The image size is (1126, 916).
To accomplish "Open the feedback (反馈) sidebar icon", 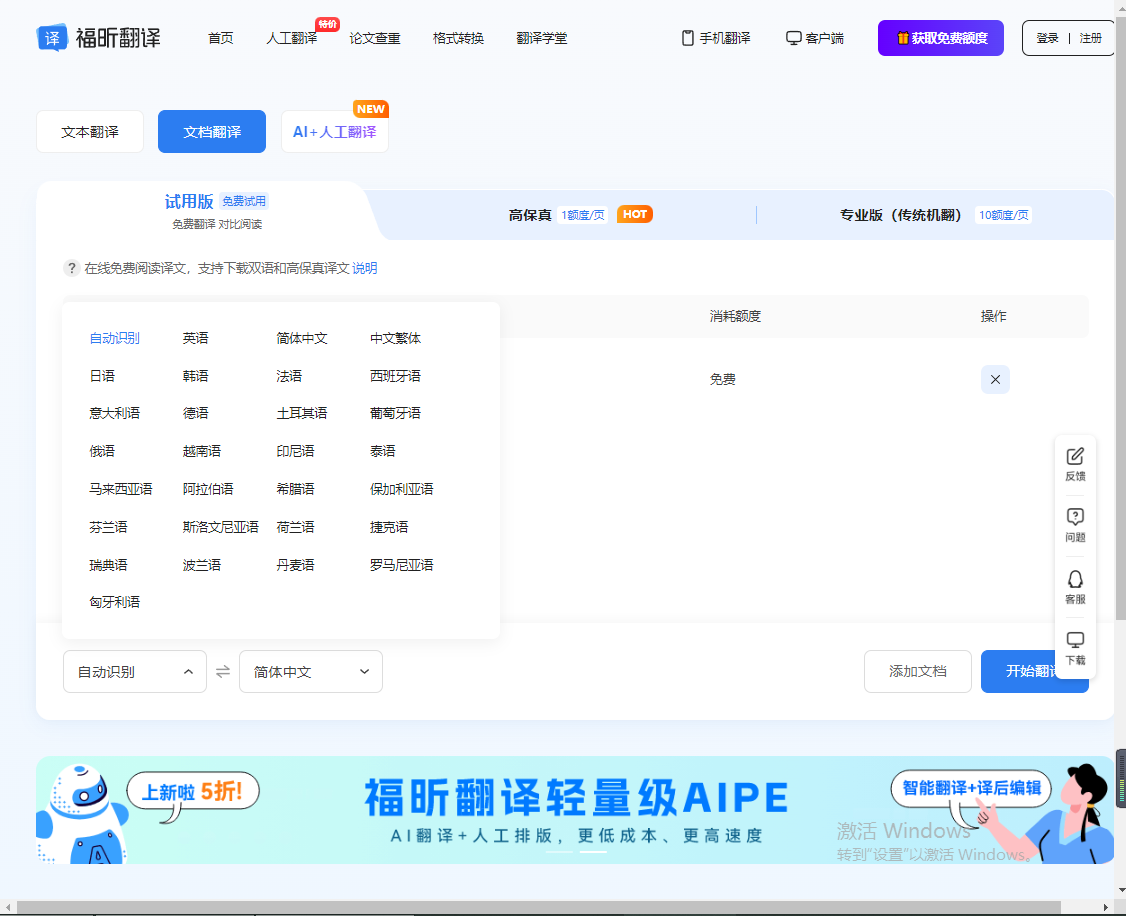I will pyautogui.click(x=1075, y=464).
